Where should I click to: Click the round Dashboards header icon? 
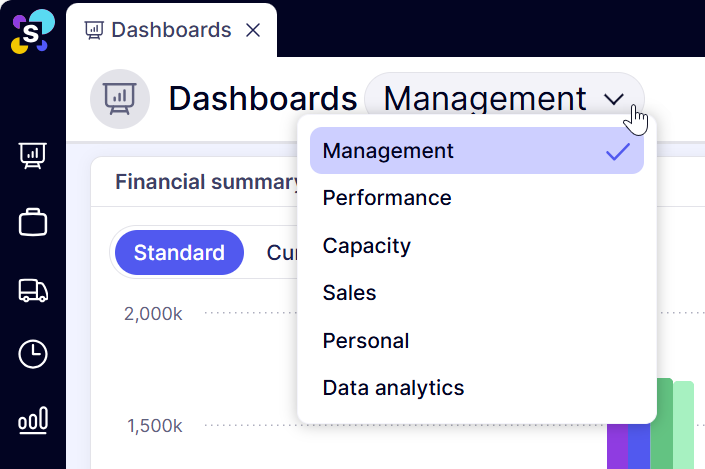pos(120,99)
